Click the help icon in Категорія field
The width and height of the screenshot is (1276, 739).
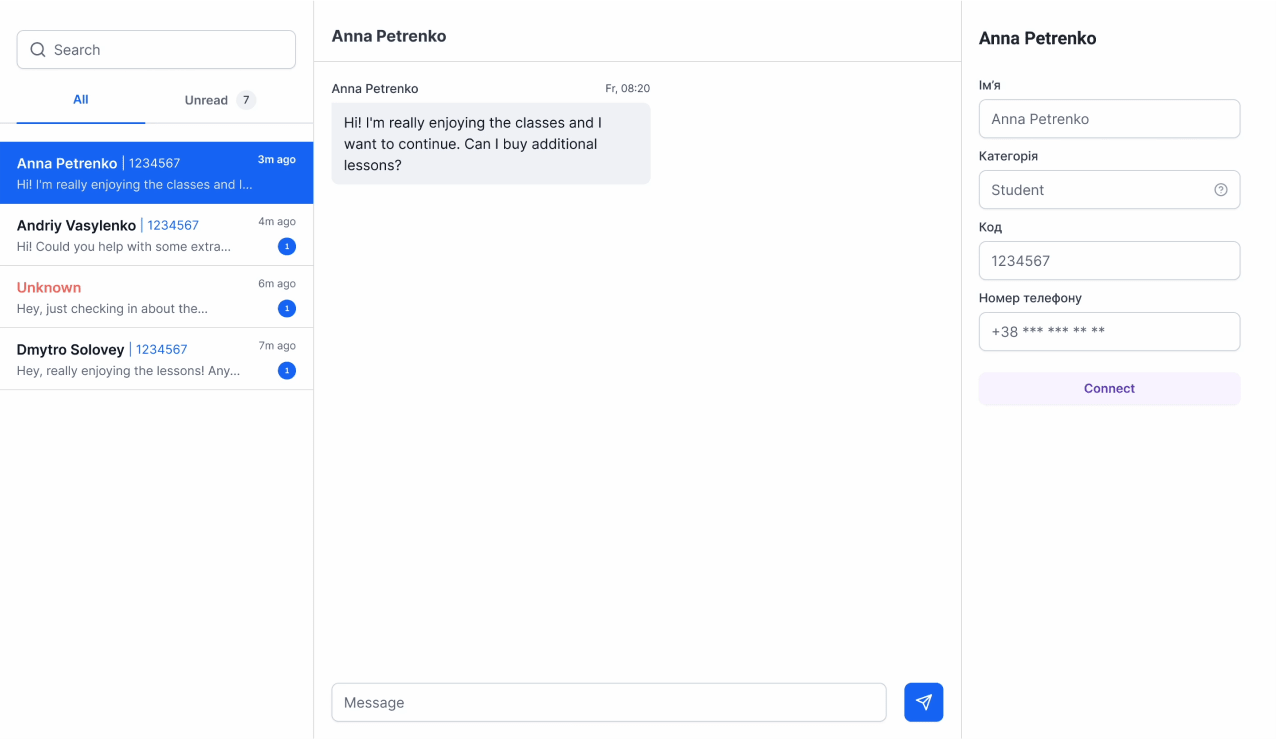click(x=1220, y=190)
